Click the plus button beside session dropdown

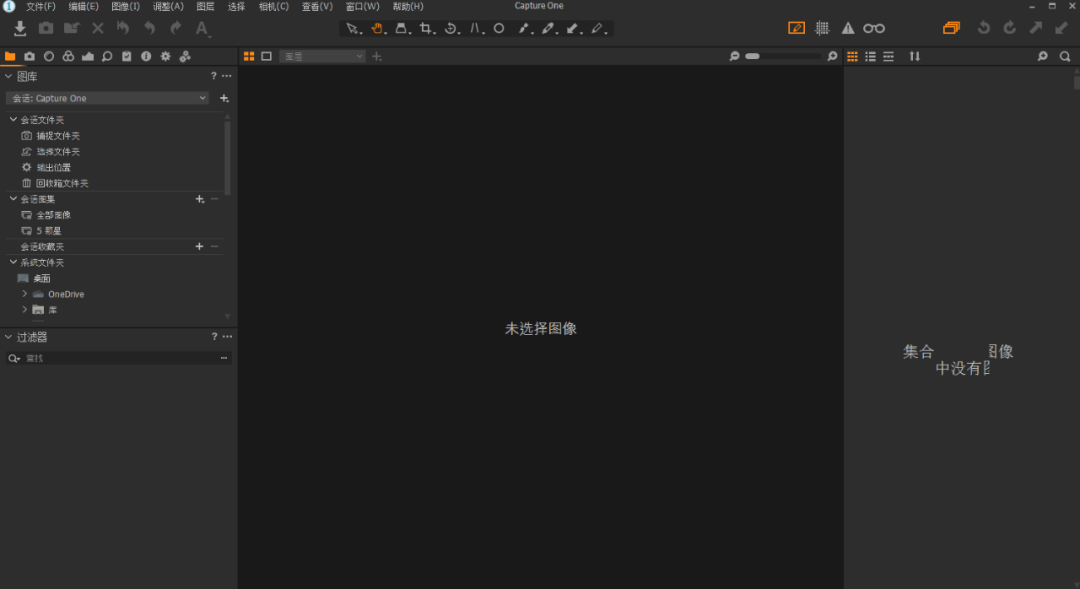click(x=224, y=99)
